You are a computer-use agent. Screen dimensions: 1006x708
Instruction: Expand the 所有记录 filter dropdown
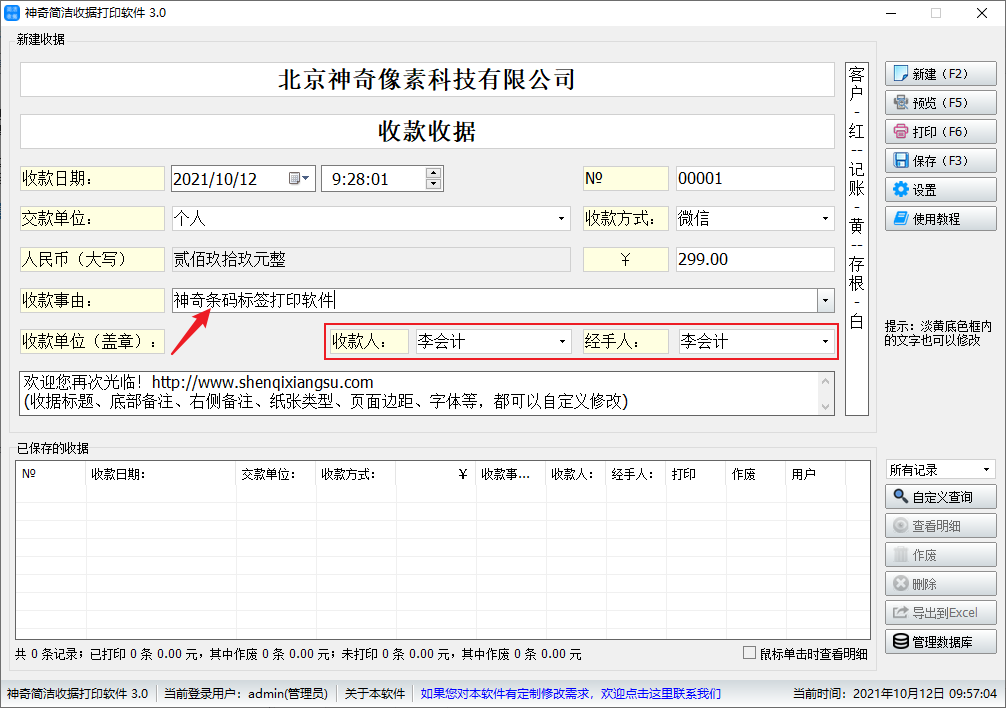(986, 470)
